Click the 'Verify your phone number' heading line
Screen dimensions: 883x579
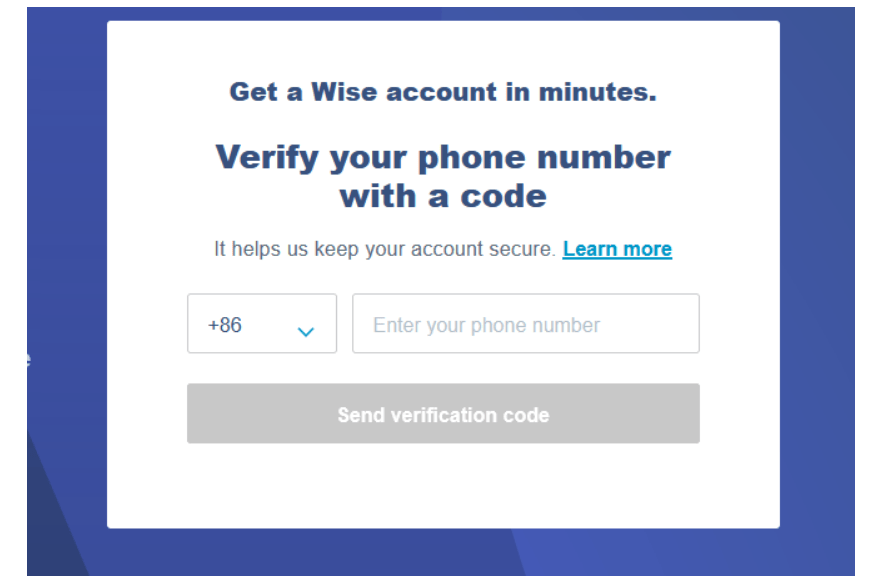coord(443,157)
